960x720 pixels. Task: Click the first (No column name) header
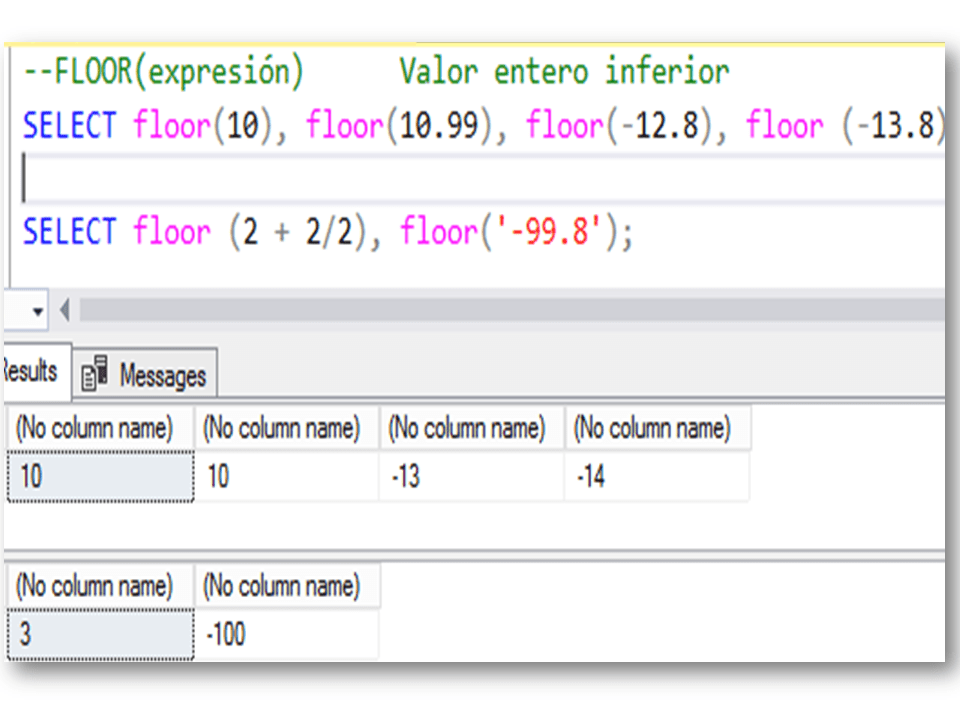coord(97,427)
